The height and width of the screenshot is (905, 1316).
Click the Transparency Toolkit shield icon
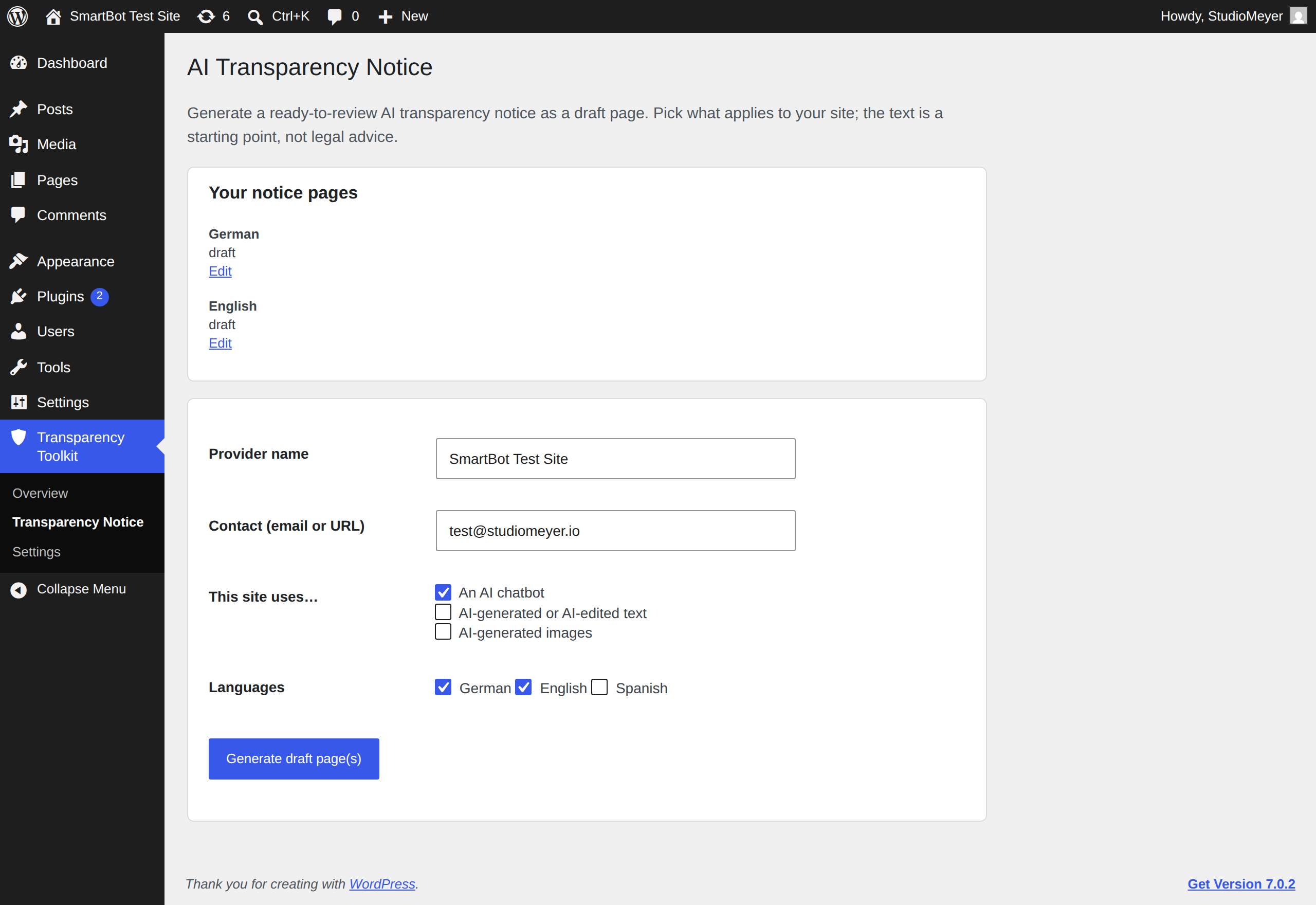[19, 437]
